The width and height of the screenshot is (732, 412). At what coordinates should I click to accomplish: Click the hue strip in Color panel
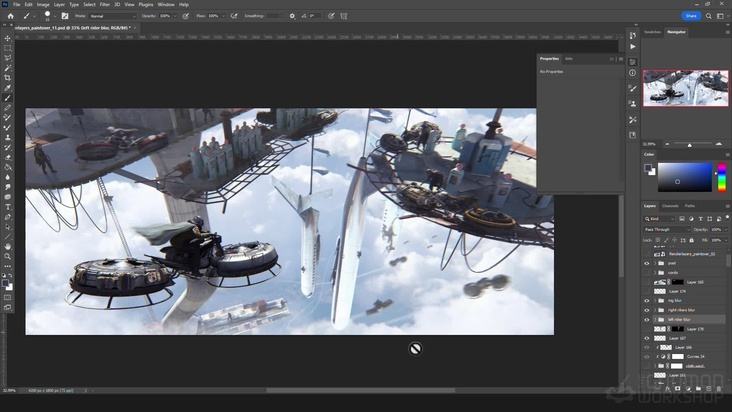point(722,177)
